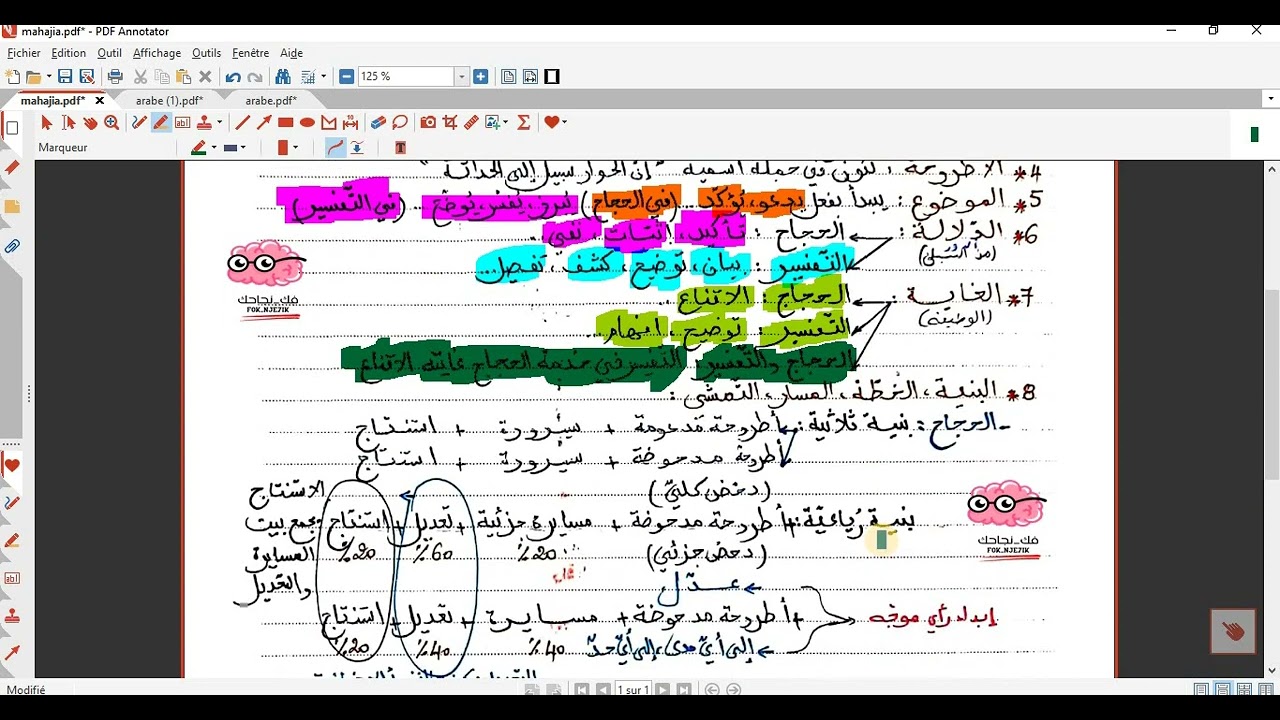The image size is (1280, 720).
Task: Select the Eraser tool
Action: (378, 122)
